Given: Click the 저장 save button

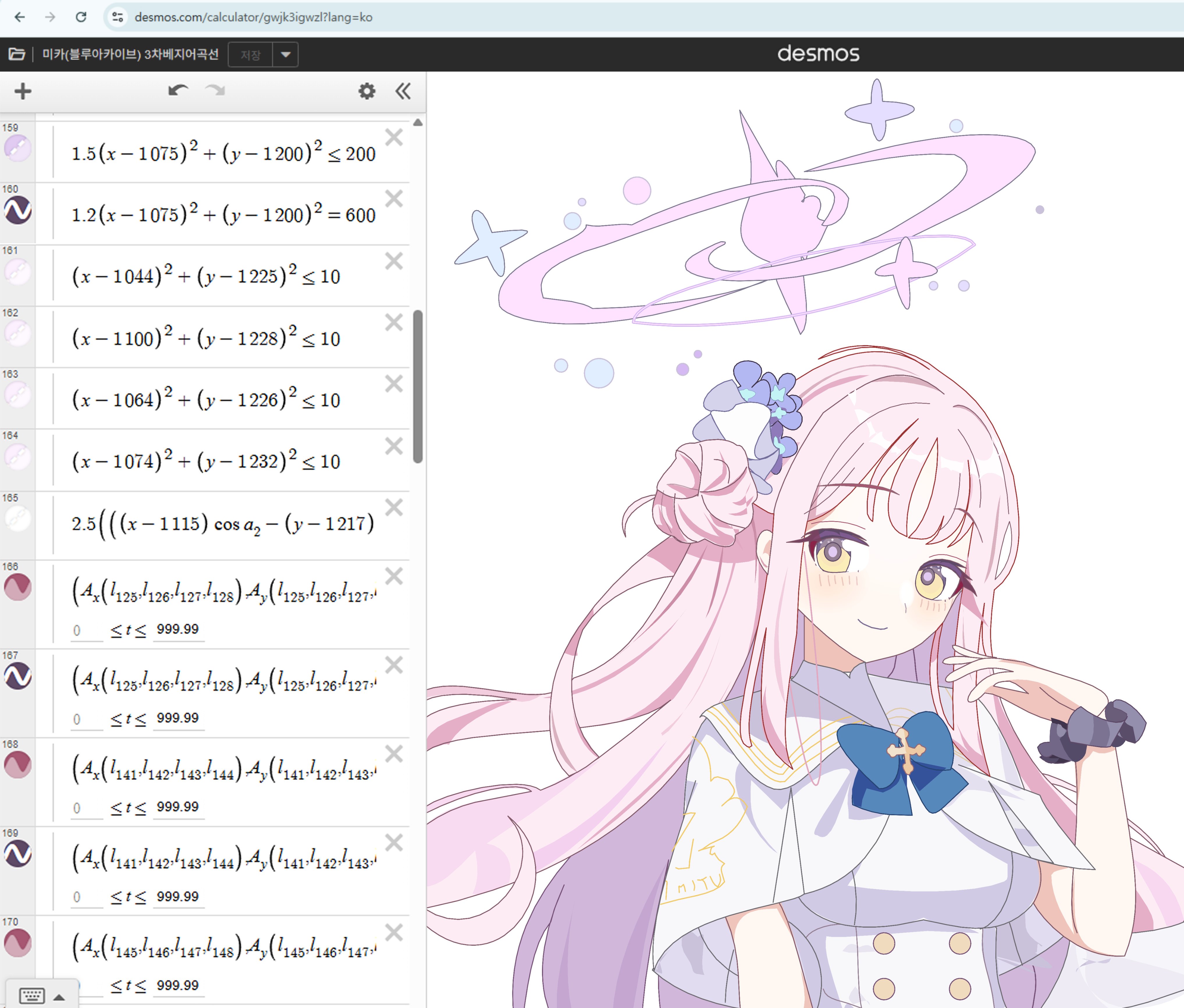Looking at the screenshot, I should (250, 55).
